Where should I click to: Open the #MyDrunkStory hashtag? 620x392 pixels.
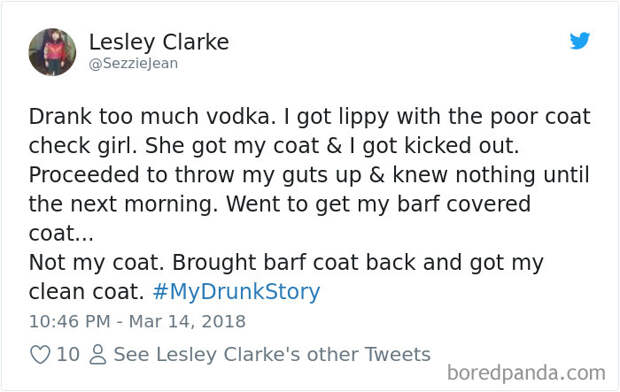tap(236, 292)
